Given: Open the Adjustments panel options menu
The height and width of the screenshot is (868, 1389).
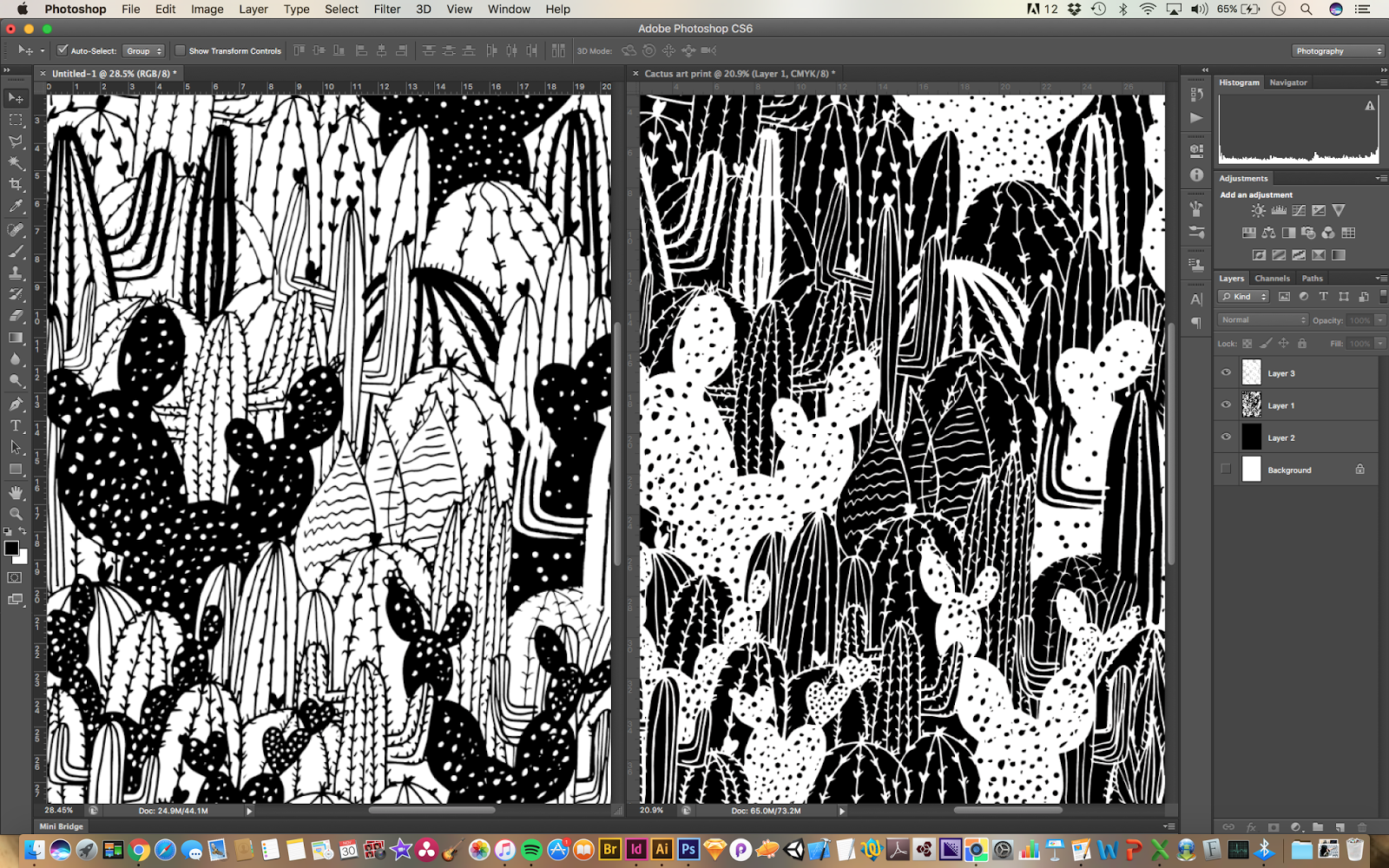Looking at the screenshot, I should click(x=1380, y=178).
